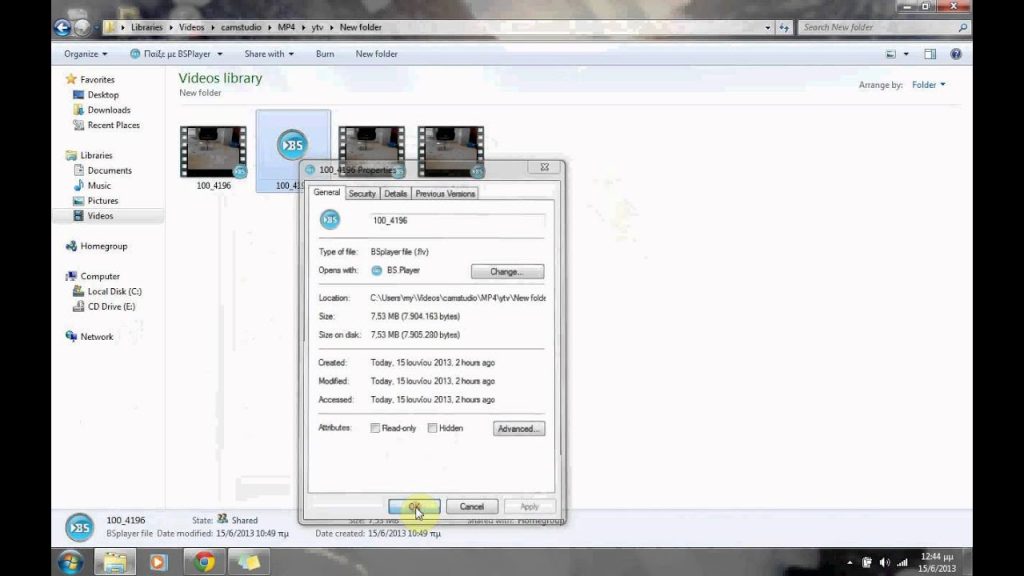Expand the address bar history dropdown
This screenshot has height=576, width=1024.
click(767, 27)
